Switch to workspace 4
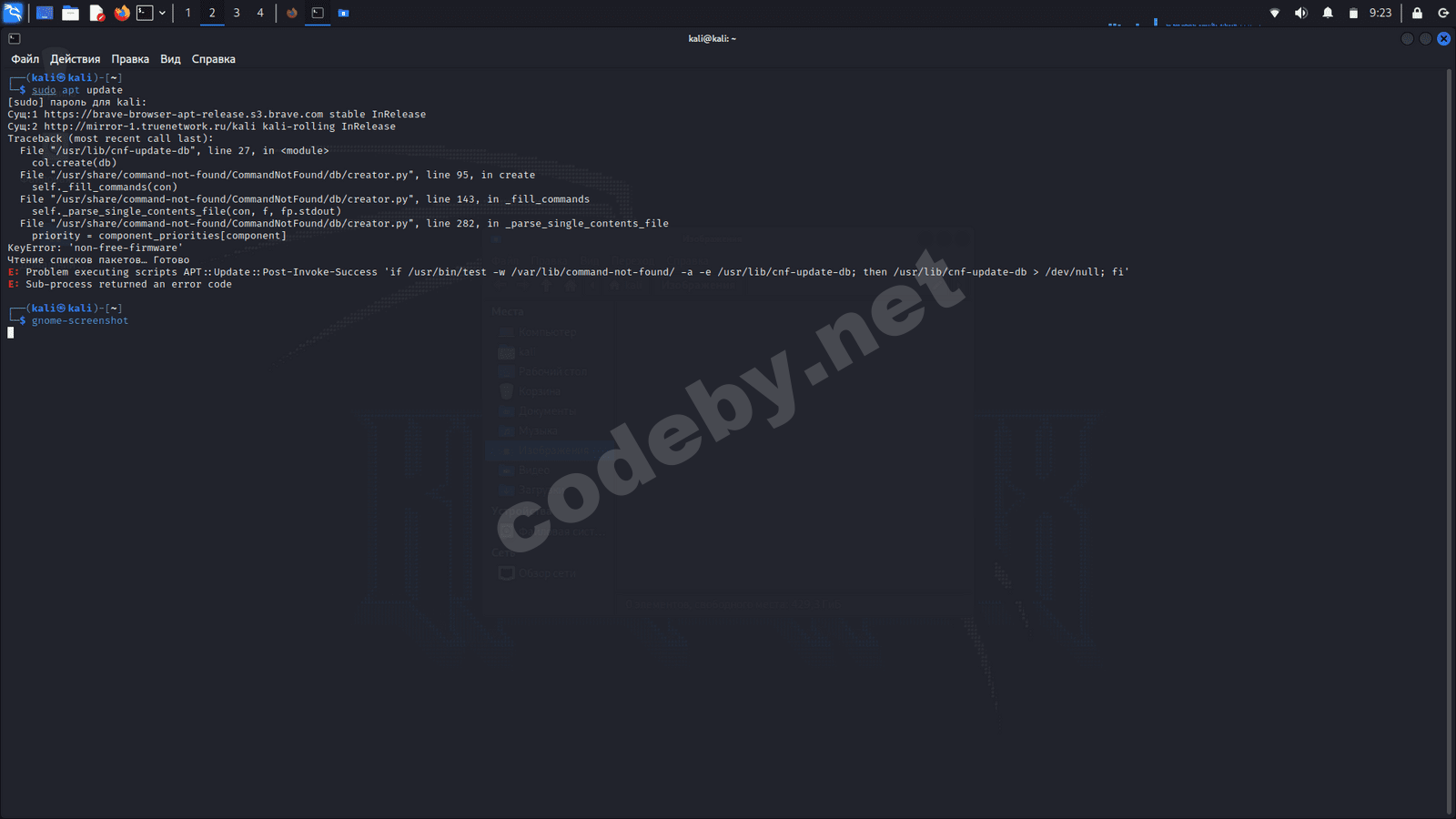 [260, 13]
